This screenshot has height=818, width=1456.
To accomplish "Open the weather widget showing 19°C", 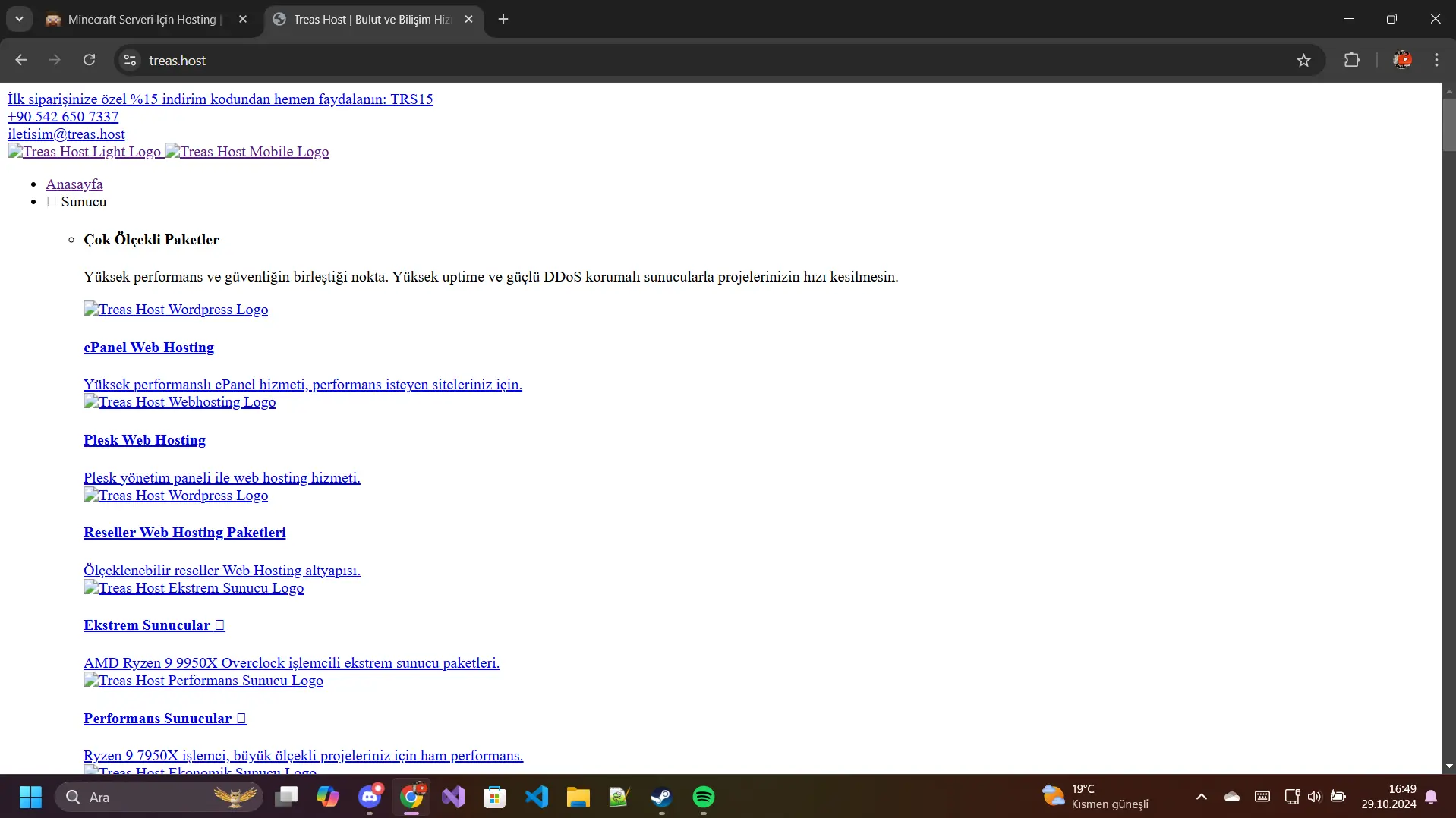I will [x=1095, y=797].
